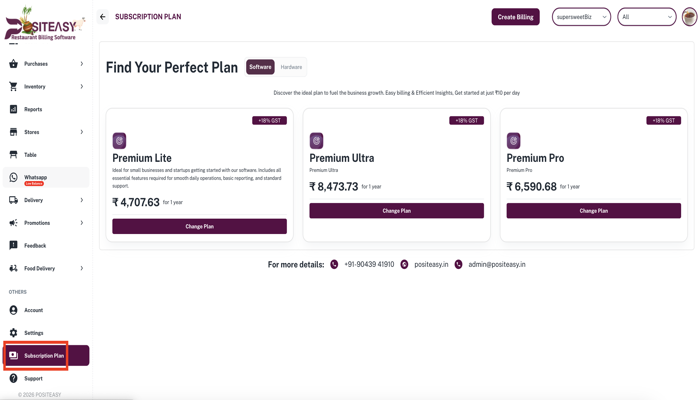This screenshot has width=700, height=400.
Task: Open the Support menu item
Action: (33, 378)
